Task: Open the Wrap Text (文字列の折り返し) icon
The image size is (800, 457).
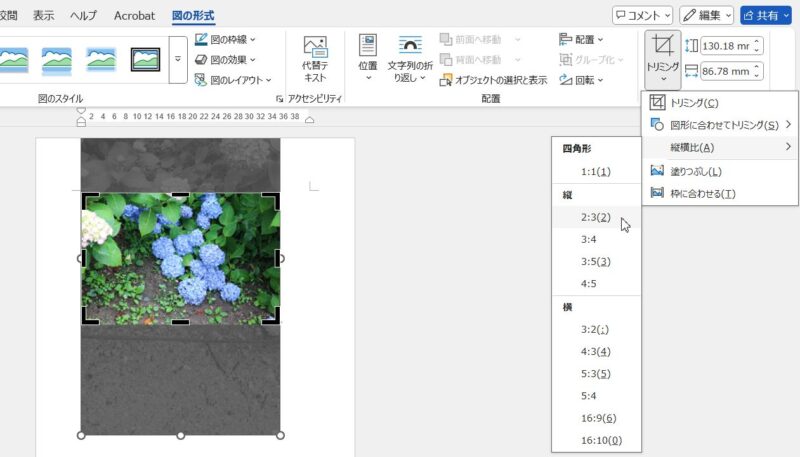Action: pyautogui.click(x=410, y=57)
